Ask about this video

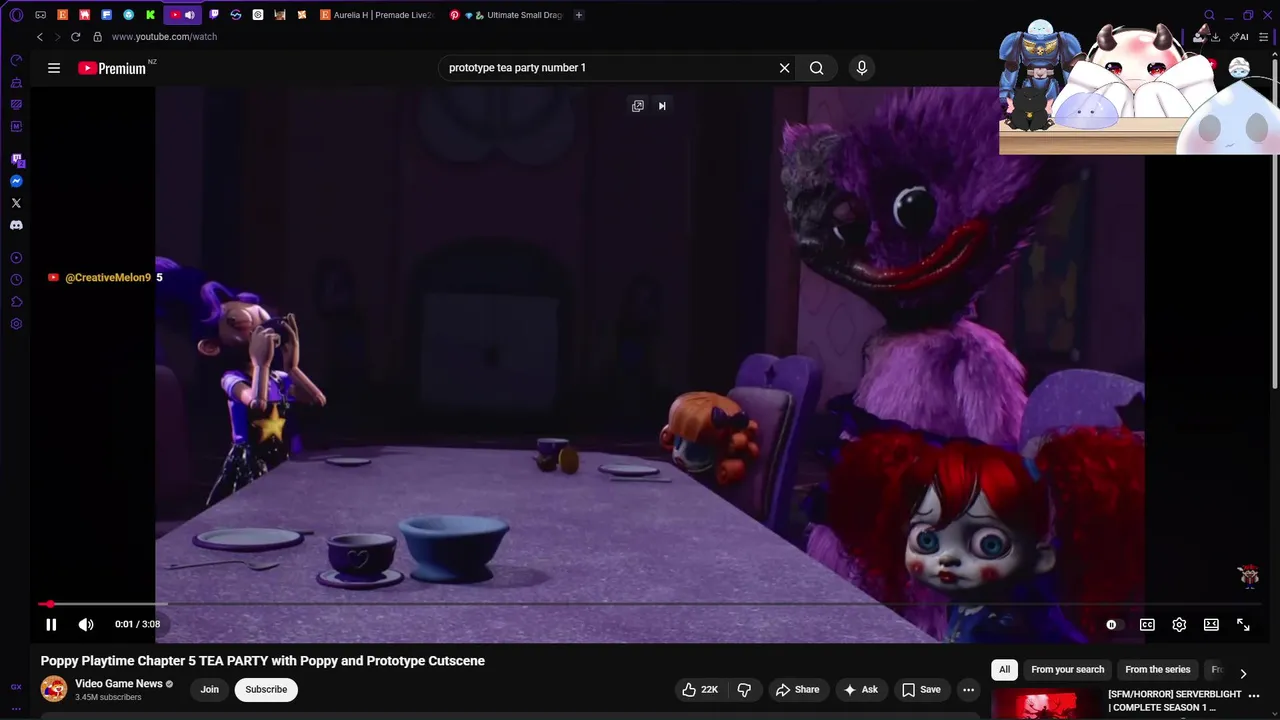(x=861, y=690)
